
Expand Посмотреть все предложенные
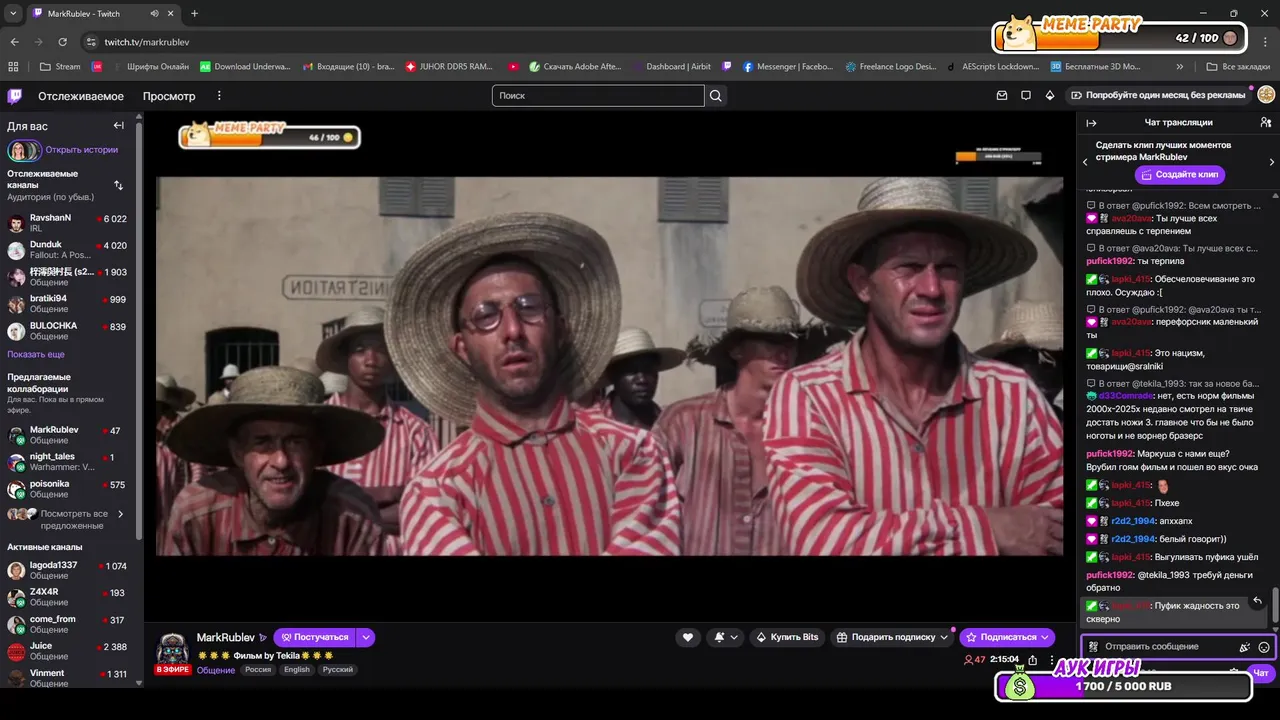tap(66, 519)
